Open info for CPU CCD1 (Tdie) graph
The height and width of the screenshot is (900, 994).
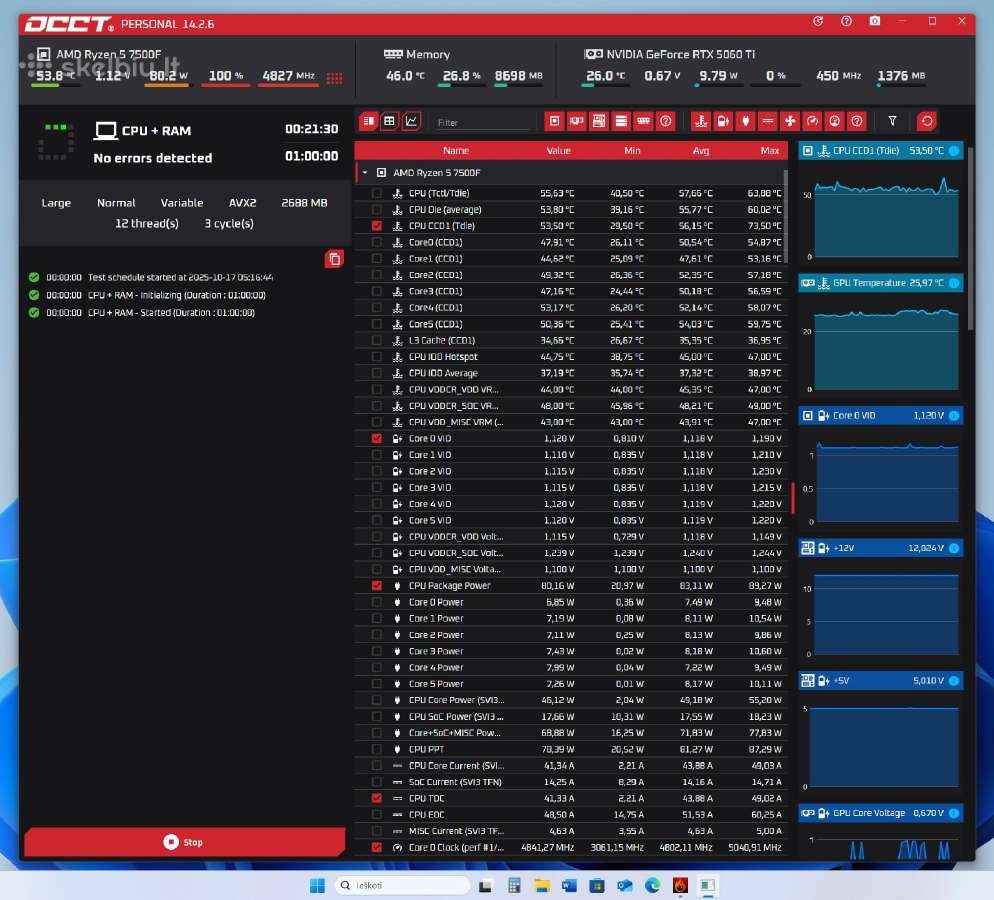point(954,150)
